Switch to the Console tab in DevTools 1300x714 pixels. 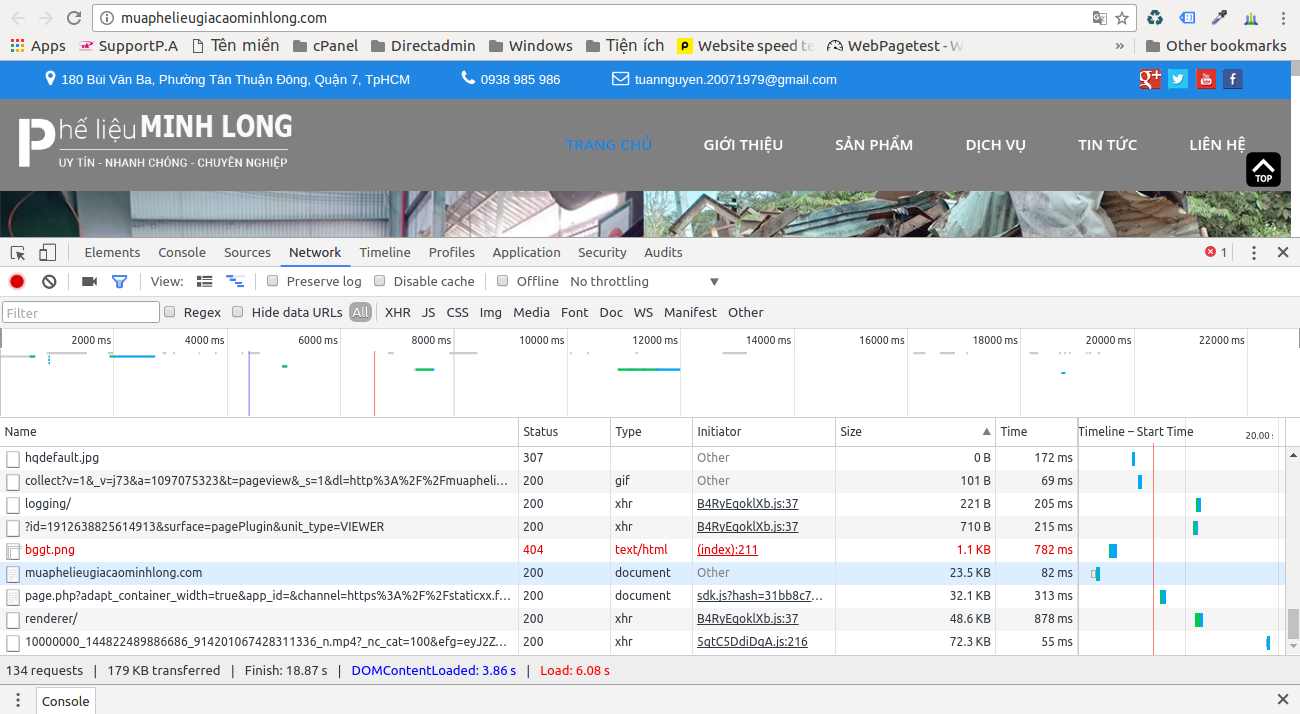coord(182,253)
